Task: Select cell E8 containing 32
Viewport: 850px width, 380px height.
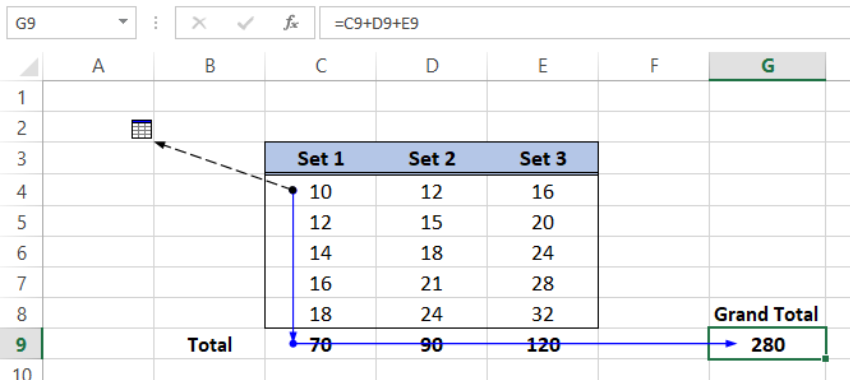Action: [543, 314]
